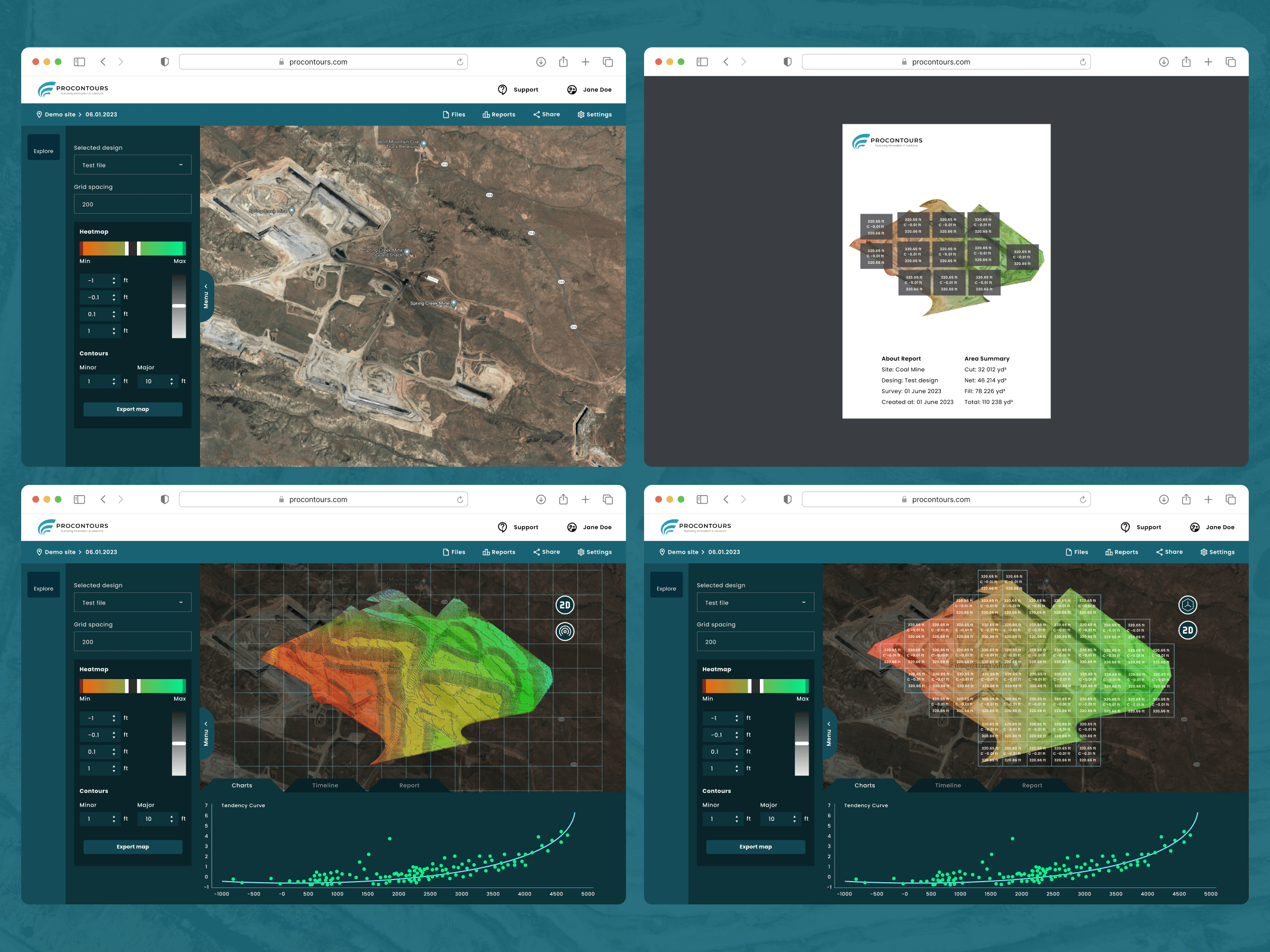Click the Minor contour stepper in bottom-left window
The height and width of the screenshot is (952, 1270).
point(100,819)
